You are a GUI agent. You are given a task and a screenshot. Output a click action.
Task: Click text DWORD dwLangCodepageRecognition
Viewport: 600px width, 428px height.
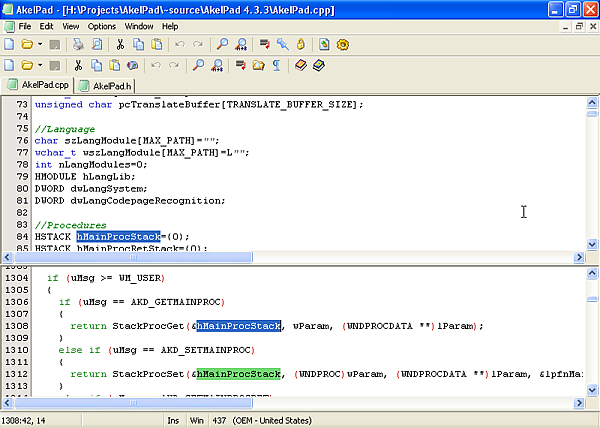[130, 201]
